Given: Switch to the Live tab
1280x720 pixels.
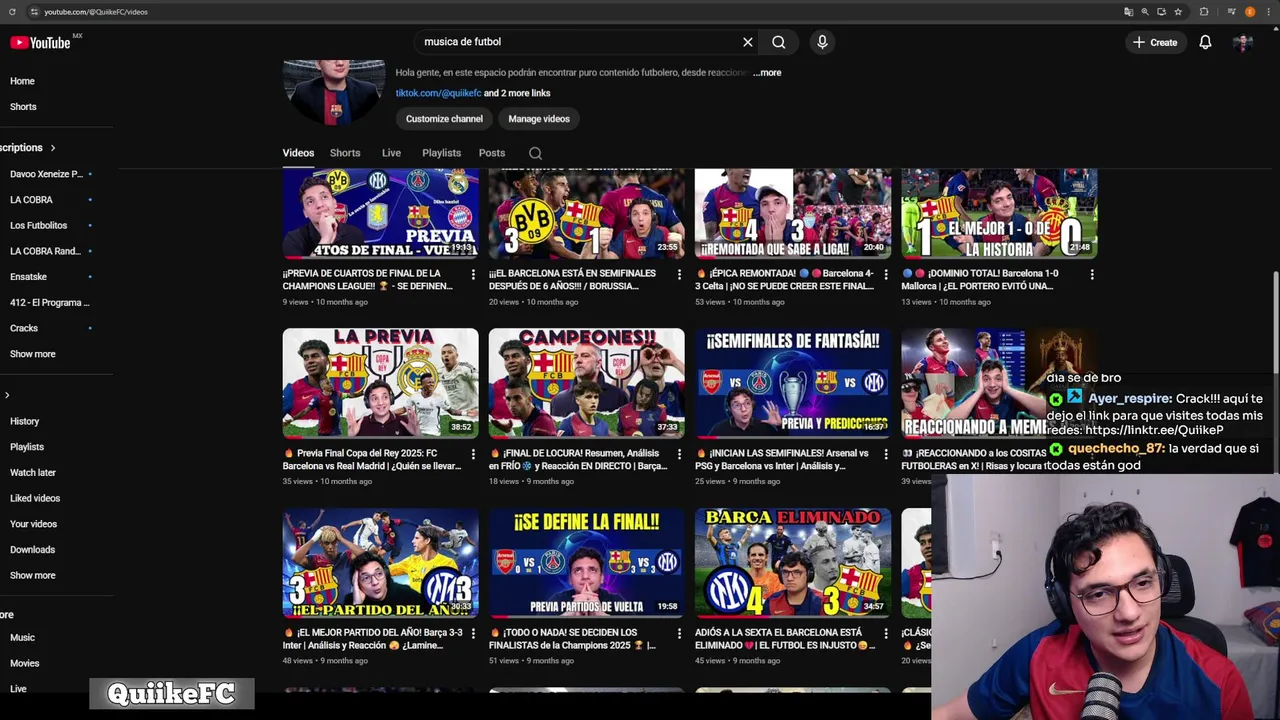Looking at the screenshot, I should point(391,153).
